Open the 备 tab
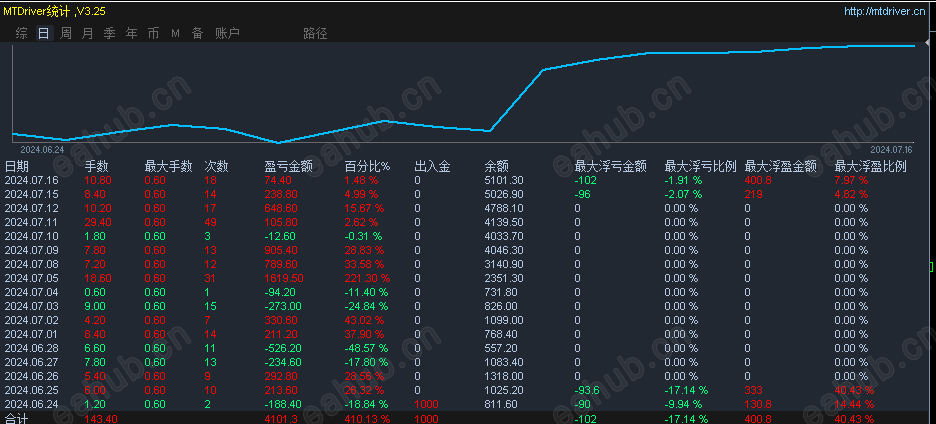Viewport: 936px width, 424px height. 198,33
